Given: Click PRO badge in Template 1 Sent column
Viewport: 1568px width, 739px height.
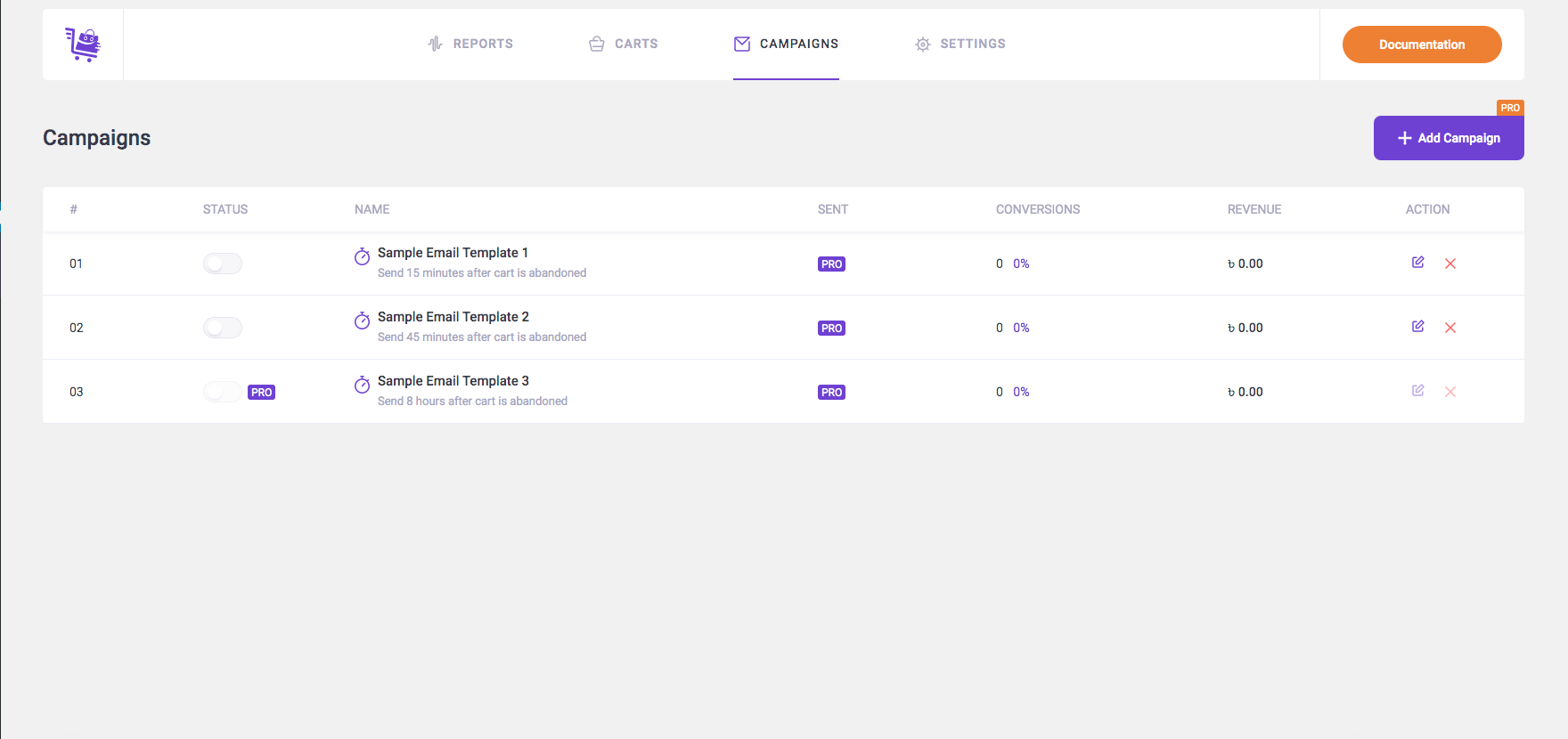Looking at the screenshot, I should pyautogui.click(x=831, y=264).
